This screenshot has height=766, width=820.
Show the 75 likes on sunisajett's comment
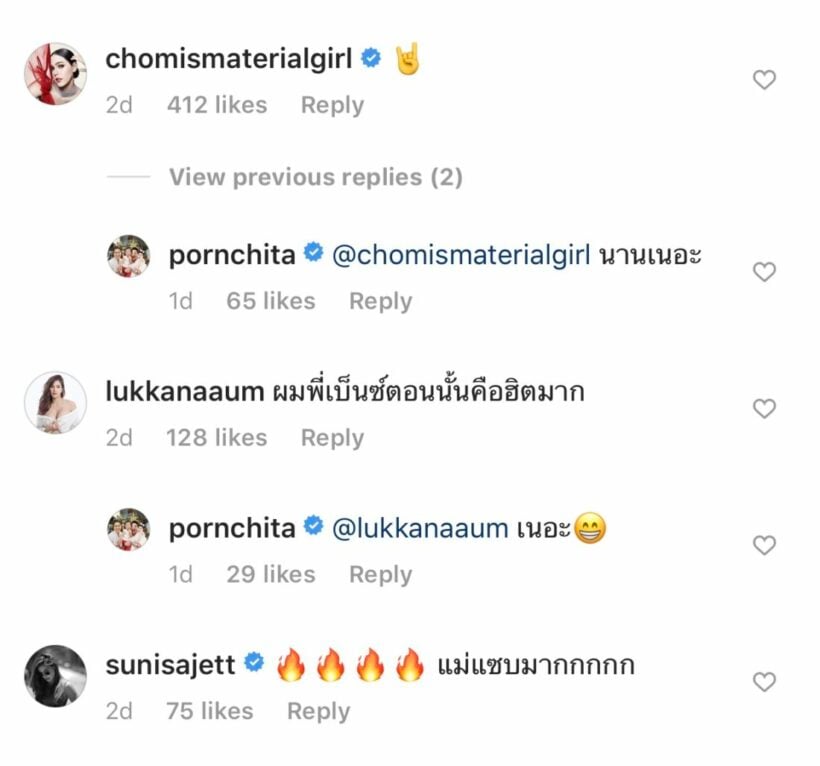pyautogui.click(x=210, y=711)
